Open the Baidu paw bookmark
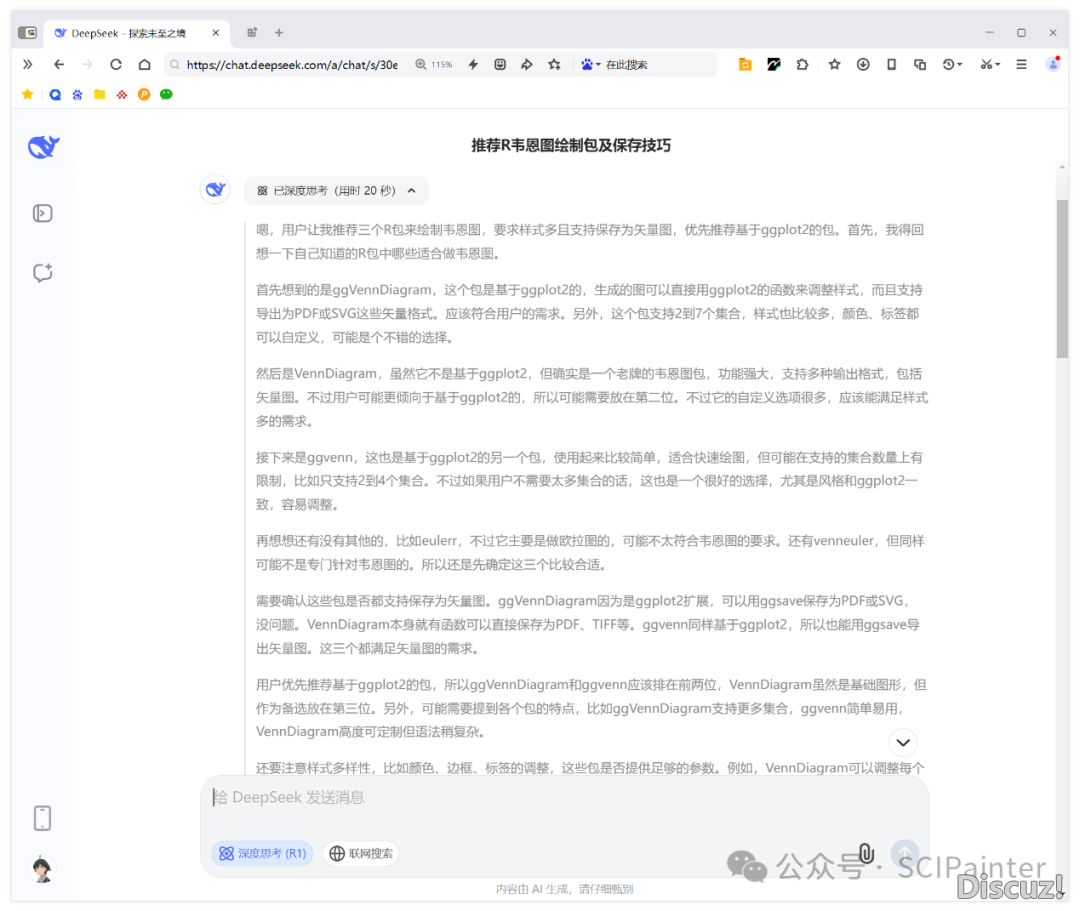Viewport: 1080px width, 911px height. click(x=77, y=94)
